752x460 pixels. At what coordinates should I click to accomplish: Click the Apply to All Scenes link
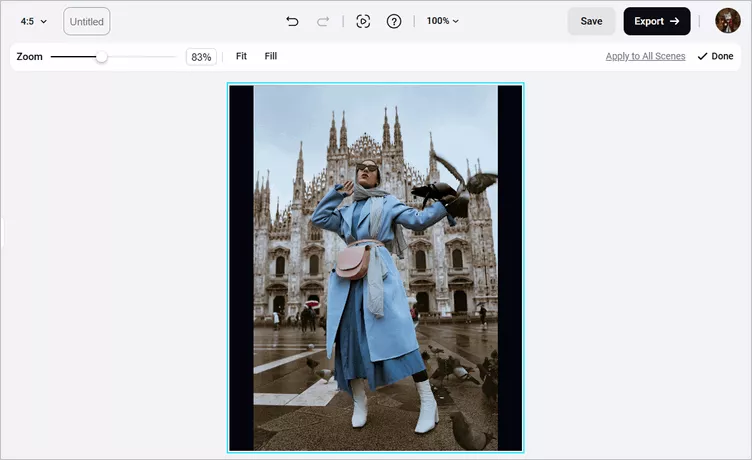645,56
